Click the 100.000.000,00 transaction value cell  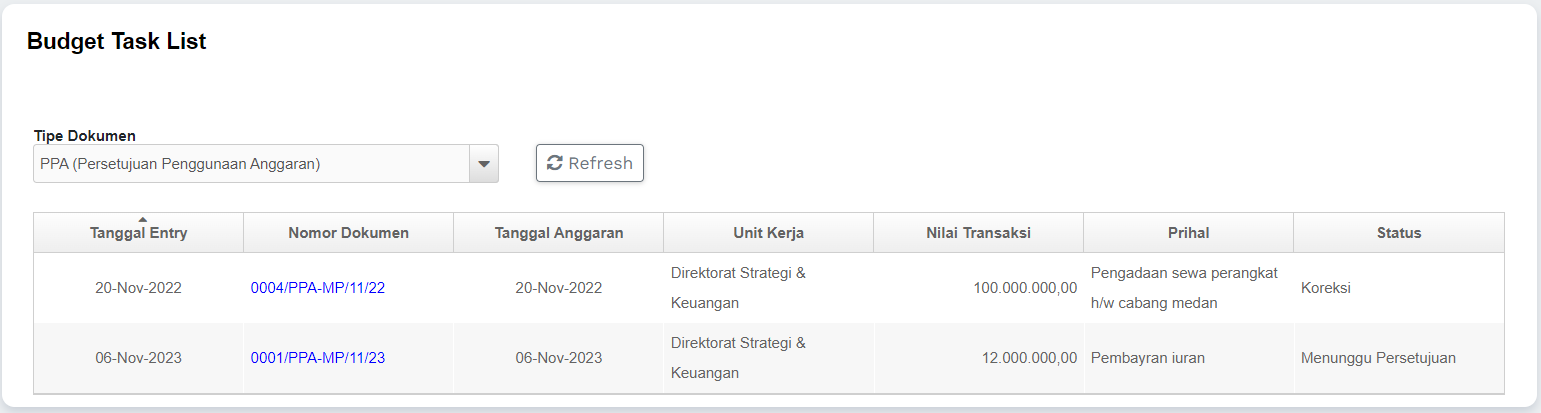tap(1025, 288)
